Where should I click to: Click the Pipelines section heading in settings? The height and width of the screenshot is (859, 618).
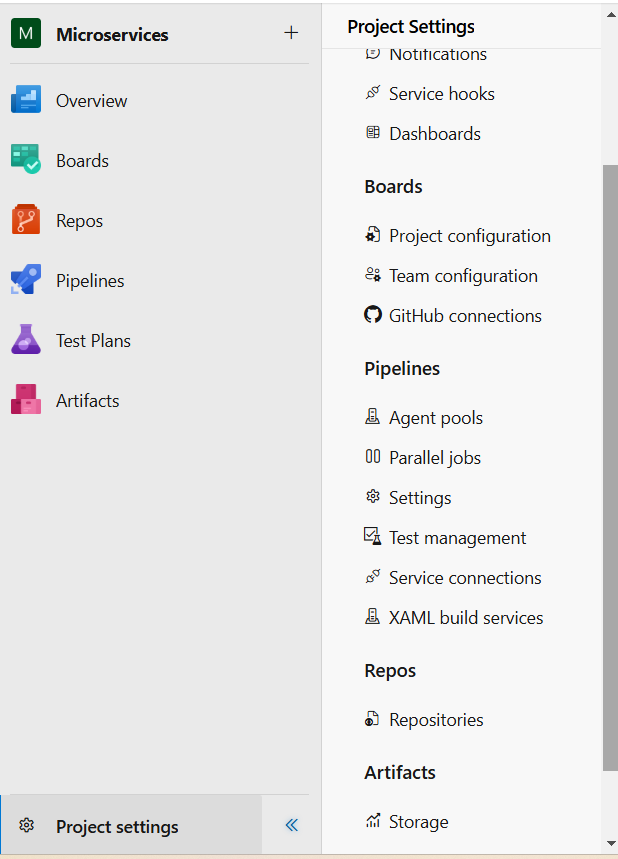(x=402, y=369)
